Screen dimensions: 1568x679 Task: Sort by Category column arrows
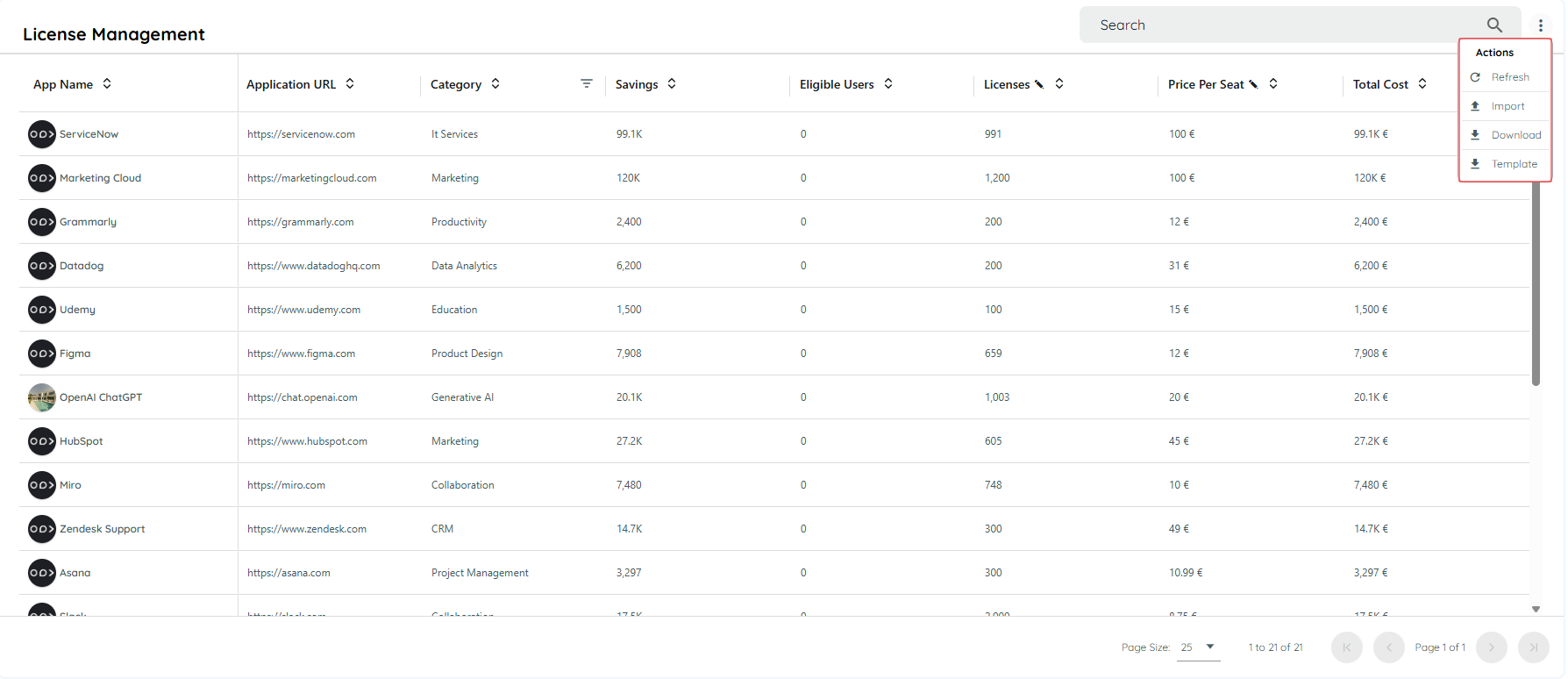pyautogui.click(x=495, y=83)
